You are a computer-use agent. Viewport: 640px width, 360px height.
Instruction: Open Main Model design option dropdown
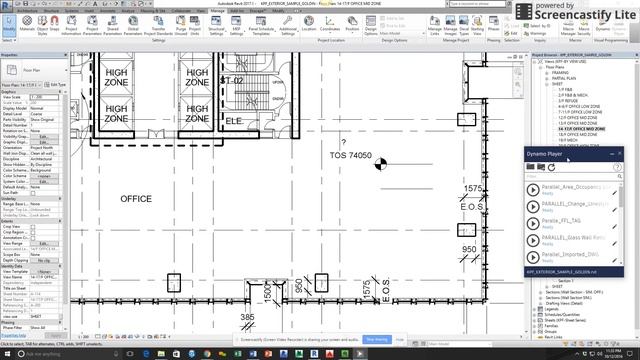(402, 33)
